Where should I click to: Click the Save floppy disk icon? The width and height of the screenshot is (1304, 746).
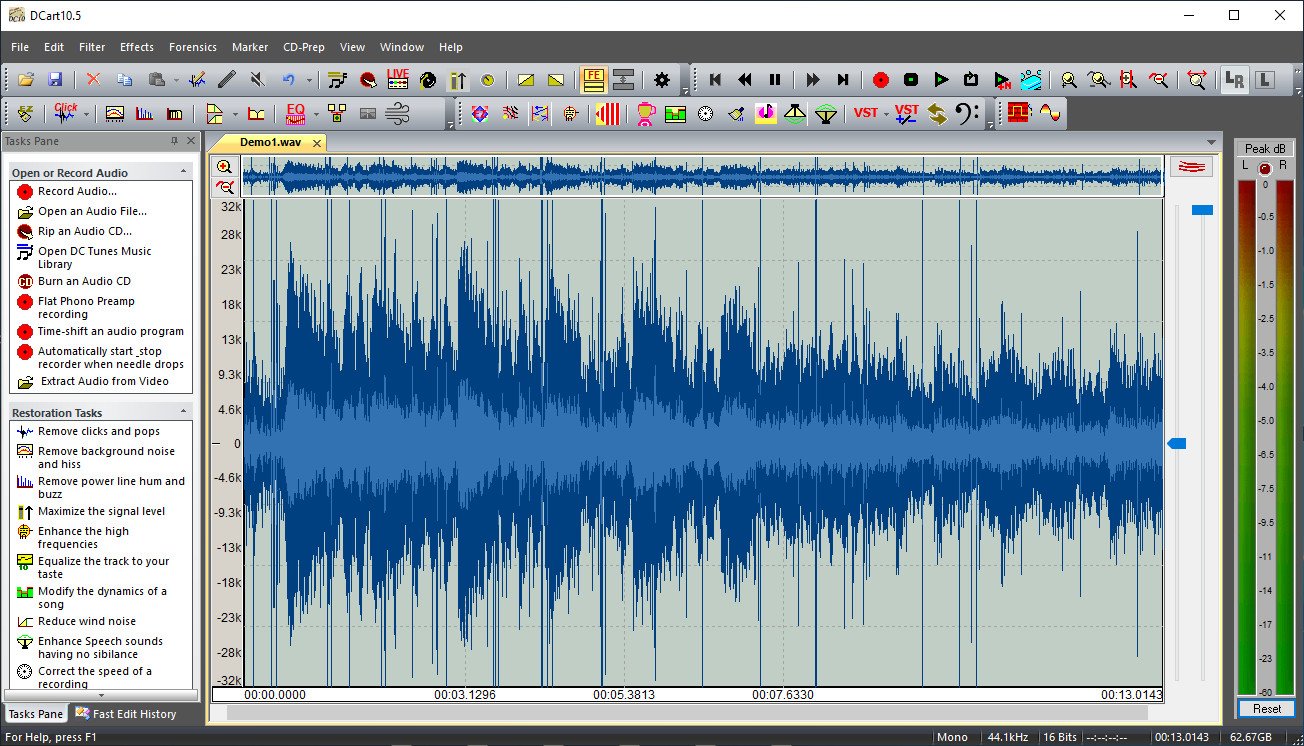coord(55,80)
